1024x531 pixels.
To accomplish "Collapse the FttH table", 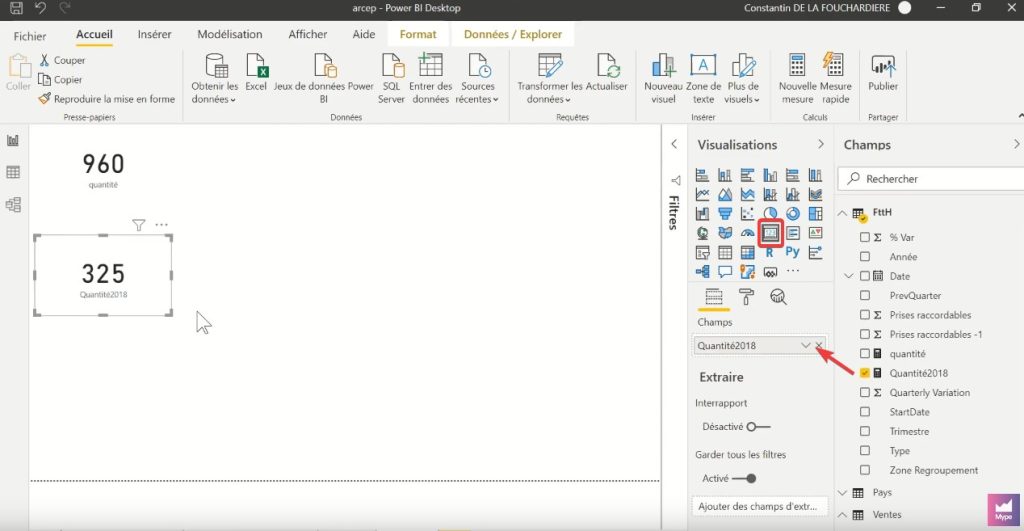I will click(x=843, y=213).
